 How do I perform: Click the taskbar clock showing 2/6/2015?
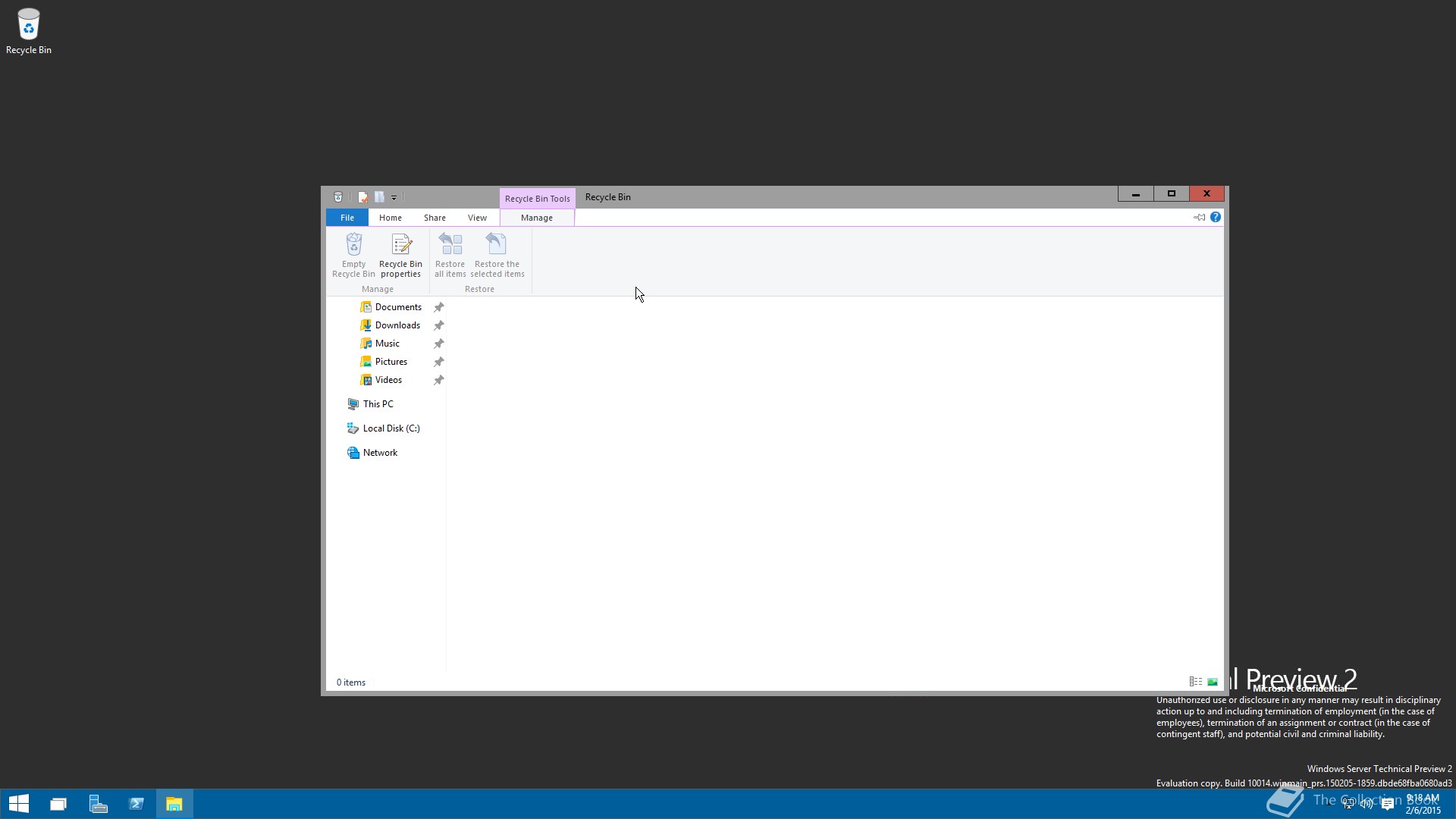(1423, 804)
